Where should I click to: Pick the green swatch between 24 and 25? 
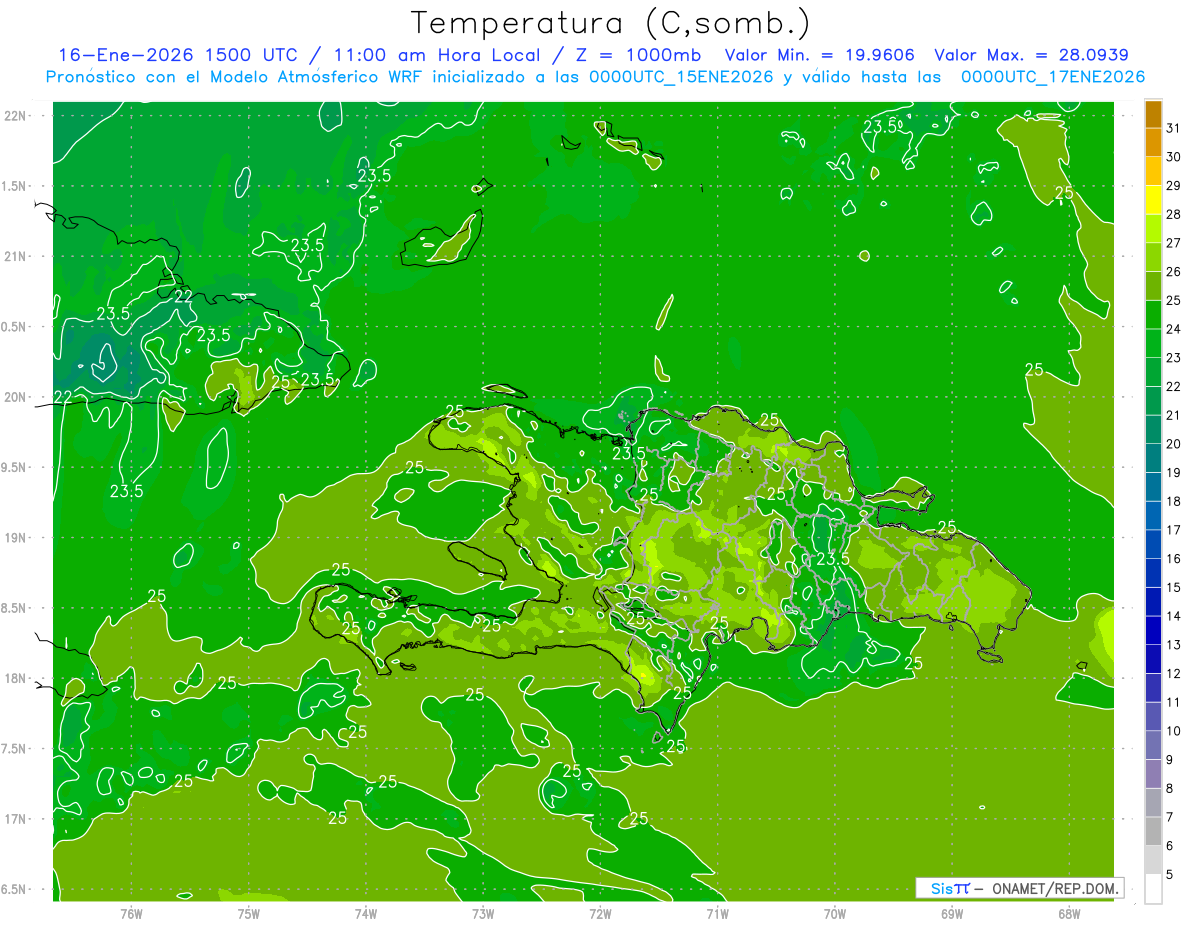click(1153, 315)
